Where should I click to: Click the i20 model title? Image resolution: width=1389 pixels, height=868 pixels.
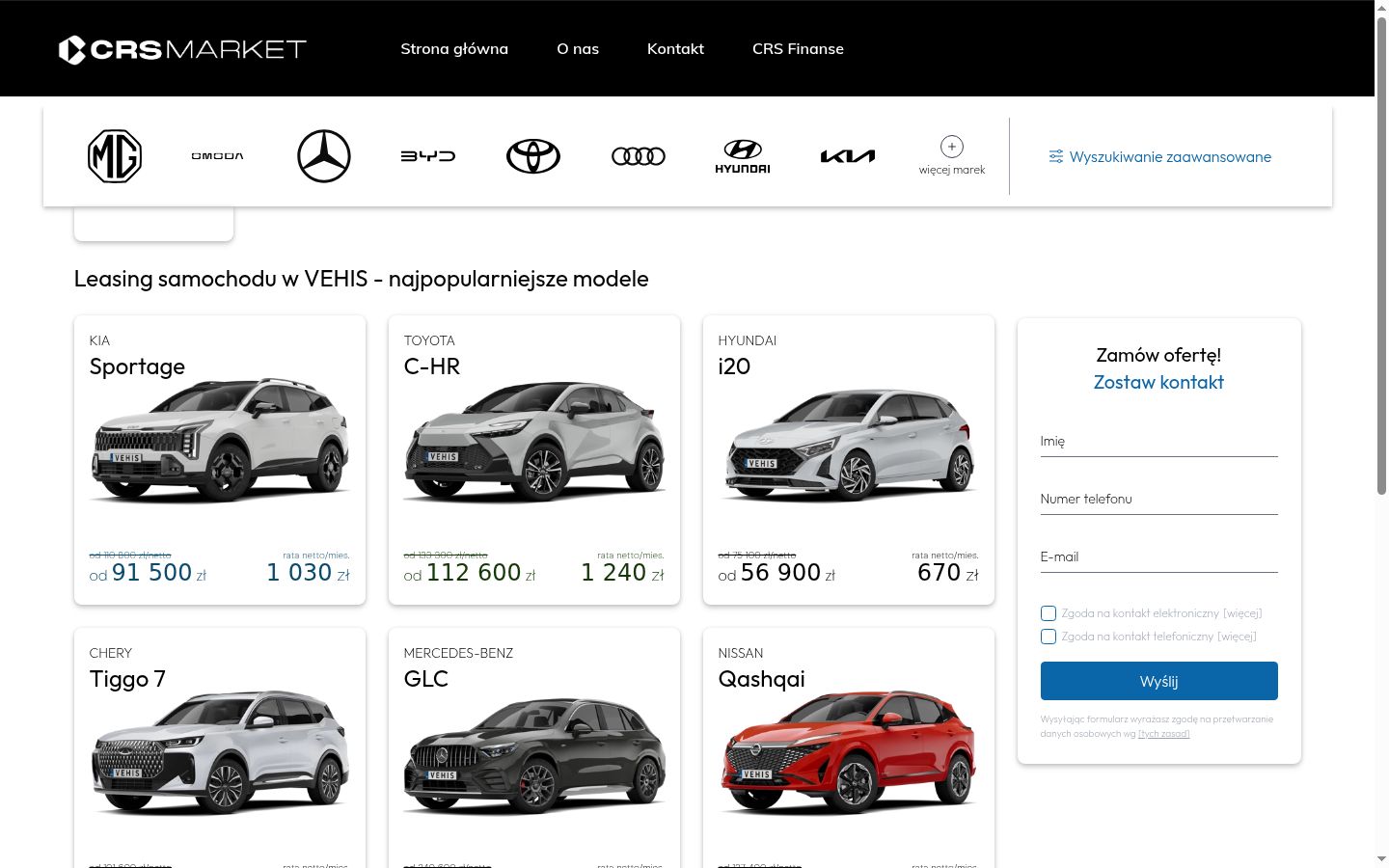734,366
